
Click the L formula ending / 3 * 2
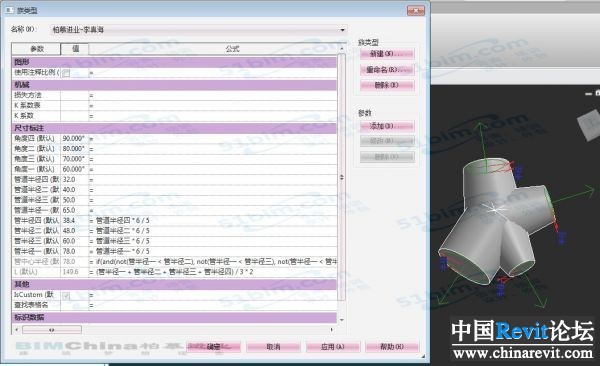pos(174,272)
